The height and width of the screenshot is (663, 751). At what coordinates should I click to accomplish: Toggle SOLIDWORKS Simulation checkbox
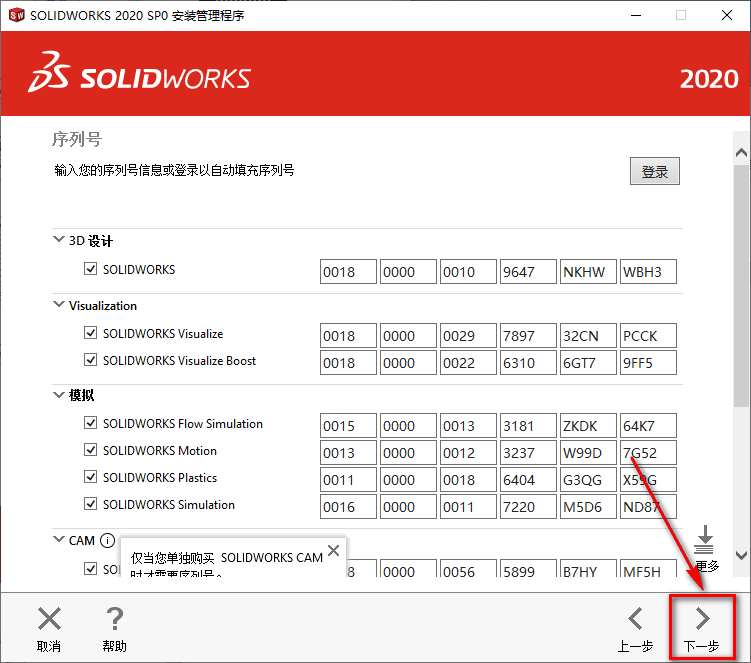click(91, 504)
